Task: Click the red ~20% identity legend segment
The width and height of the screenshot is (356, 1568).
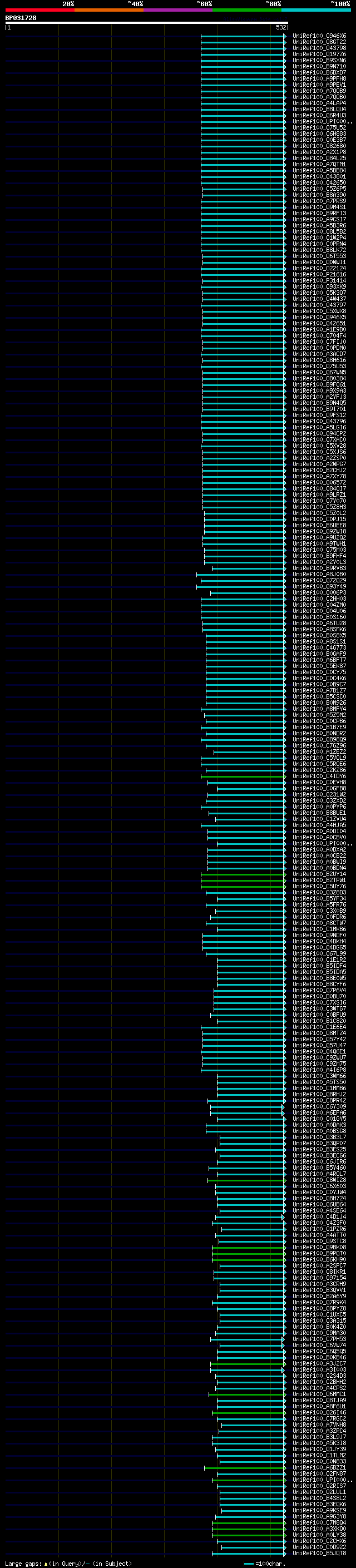Action: click(39, 10)
